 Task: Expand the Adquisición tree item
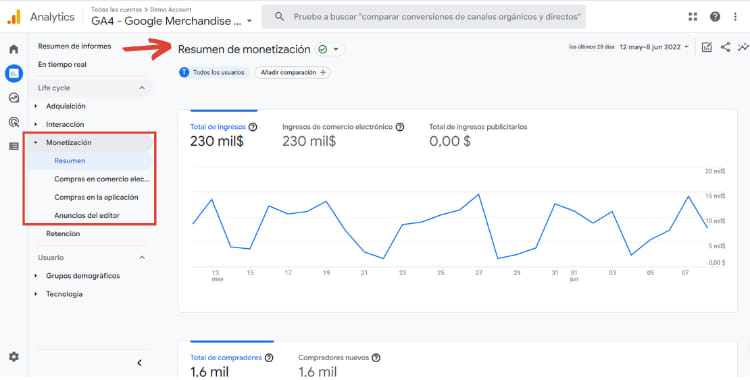tap(36, 106)
